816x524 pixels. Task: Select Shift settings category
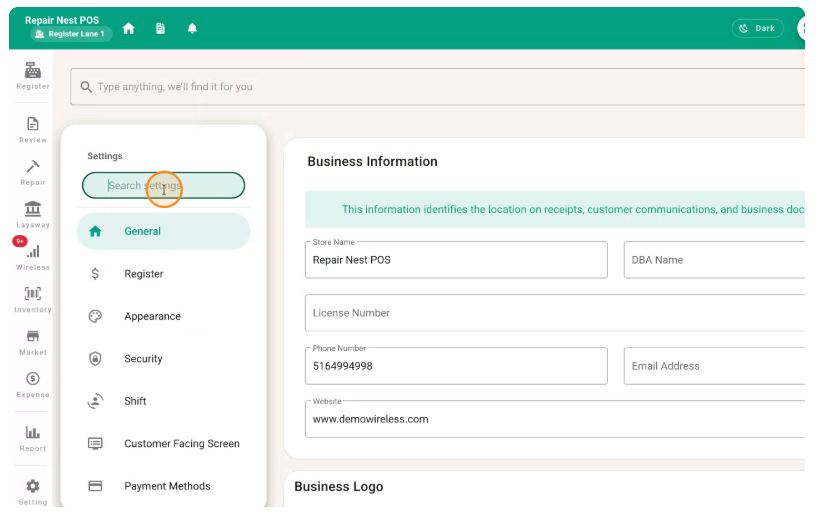(163, 401)
